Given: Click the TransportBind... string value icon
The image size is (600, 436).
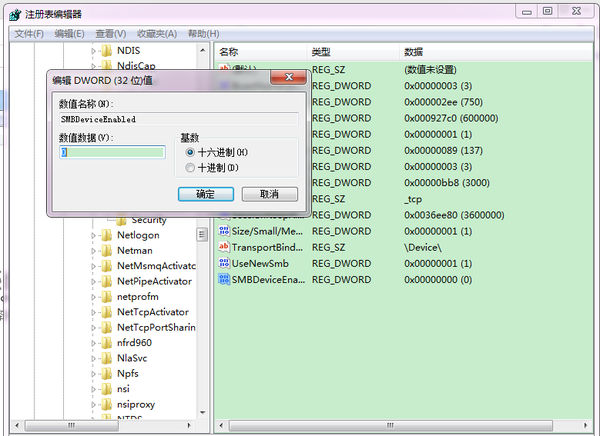Looking at the screenshot, I should [x=224, y=247].
